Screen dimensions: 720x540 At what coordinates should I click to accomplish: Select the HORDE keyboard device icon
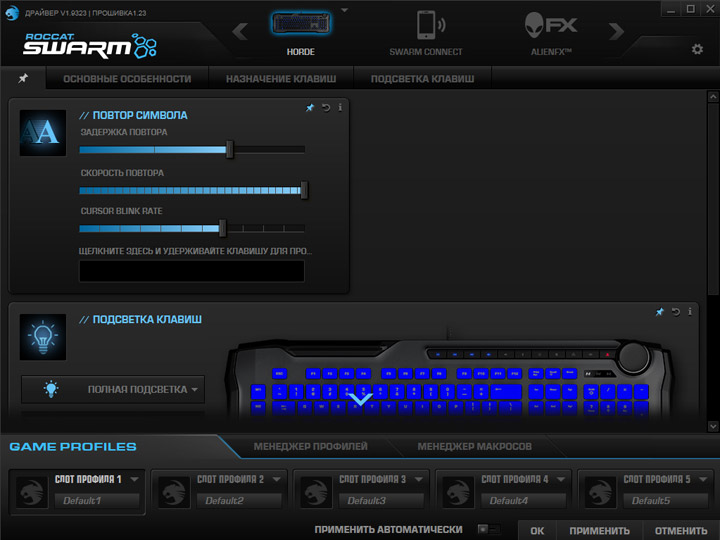[x=301, y=23]
